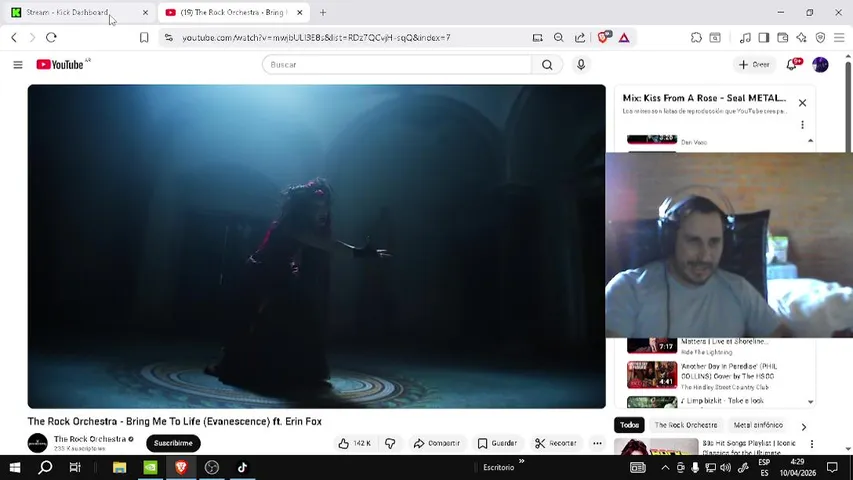Show hidden system tray icons
853x480 pixels.
tap(665, 467)
